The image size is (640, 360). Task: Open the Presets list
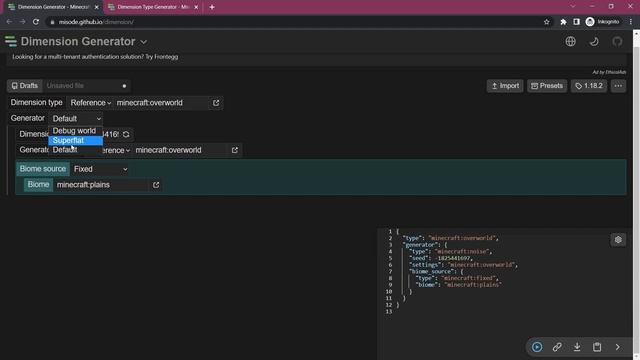pyautogui.click(x=547, y=86)
